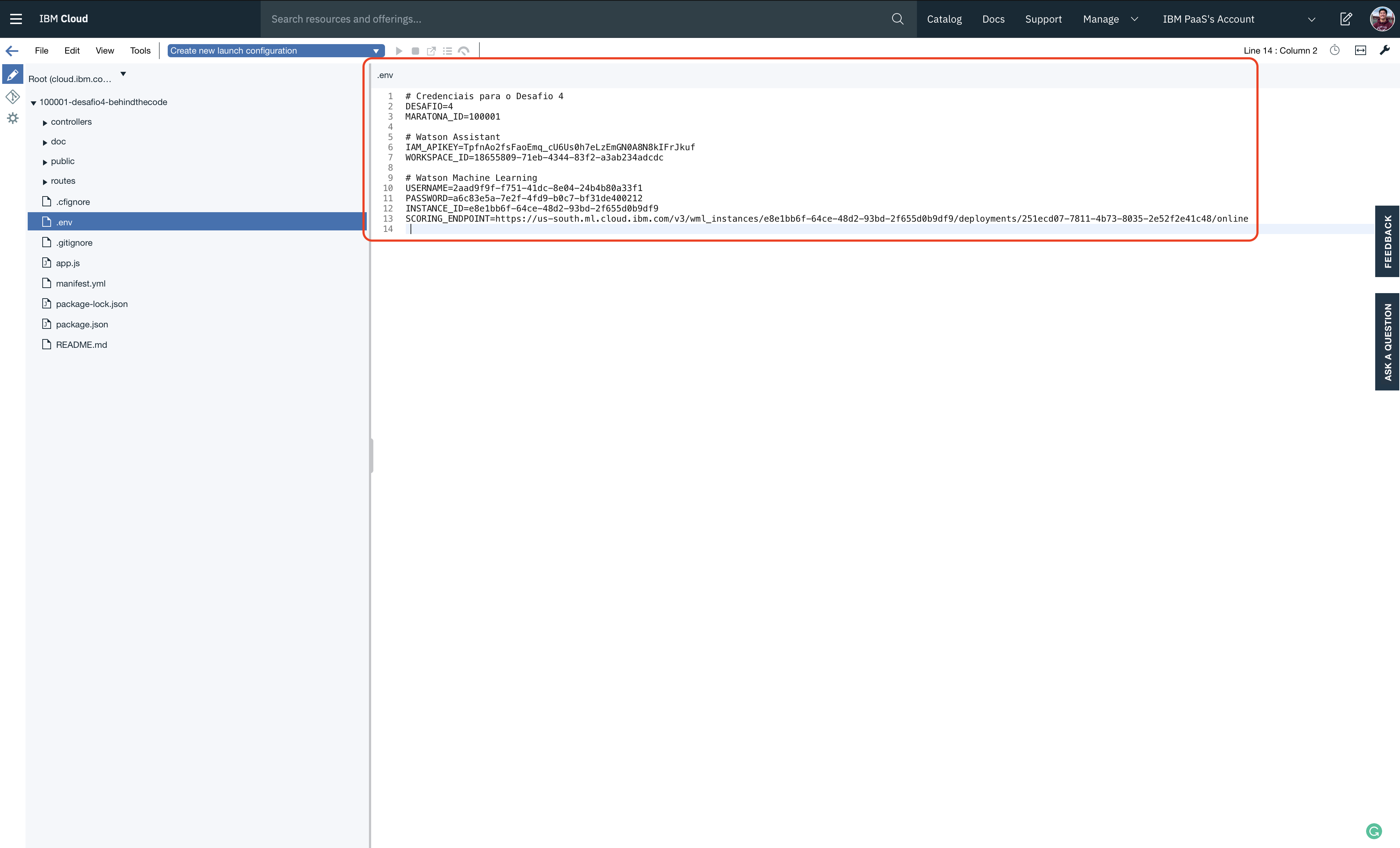This screenshot has height=848, width=1400.
Task: Open the Settings gear in left sidebar
Action: click(12, 118)
